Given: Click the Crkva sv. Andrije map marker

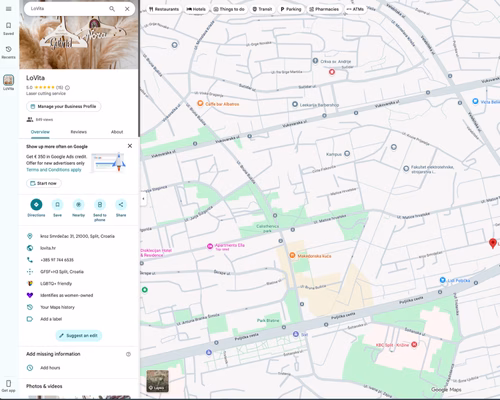Looking at the screenshot, I should (315, 61).
